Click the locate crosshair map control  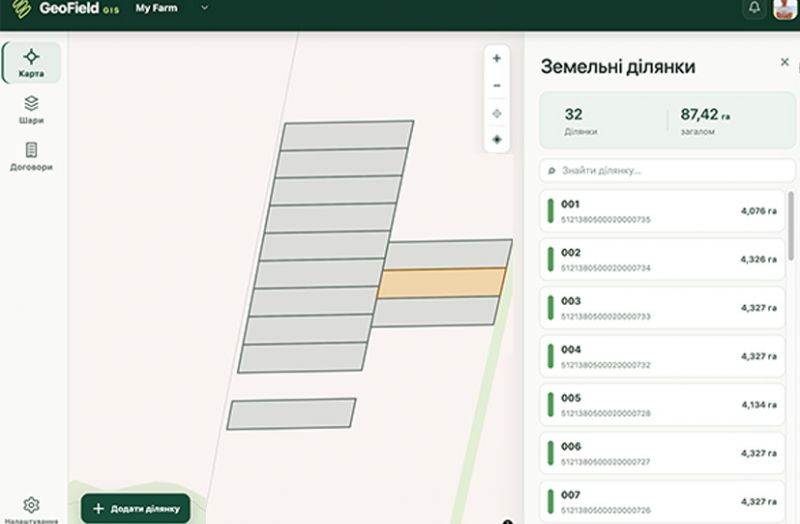point(496,113)
